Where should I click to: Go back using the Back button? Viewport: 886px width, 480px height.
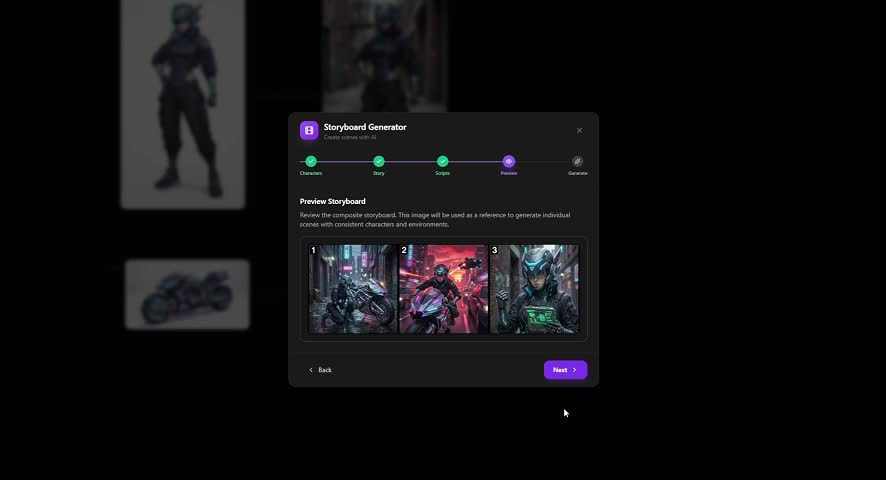coord(320,370)
